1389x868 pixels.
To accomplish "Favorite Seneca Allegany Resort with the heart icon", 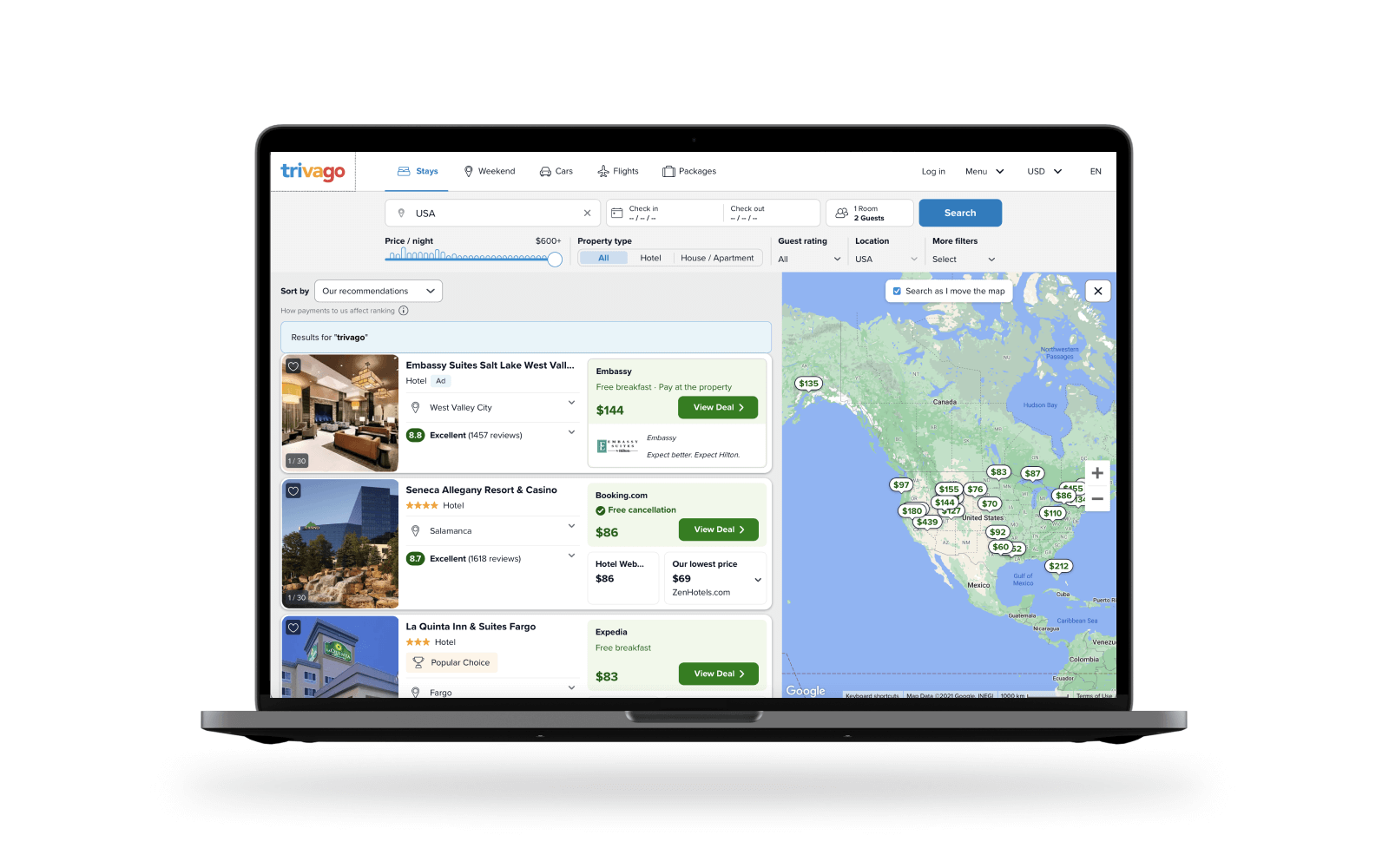I will 293,491.
